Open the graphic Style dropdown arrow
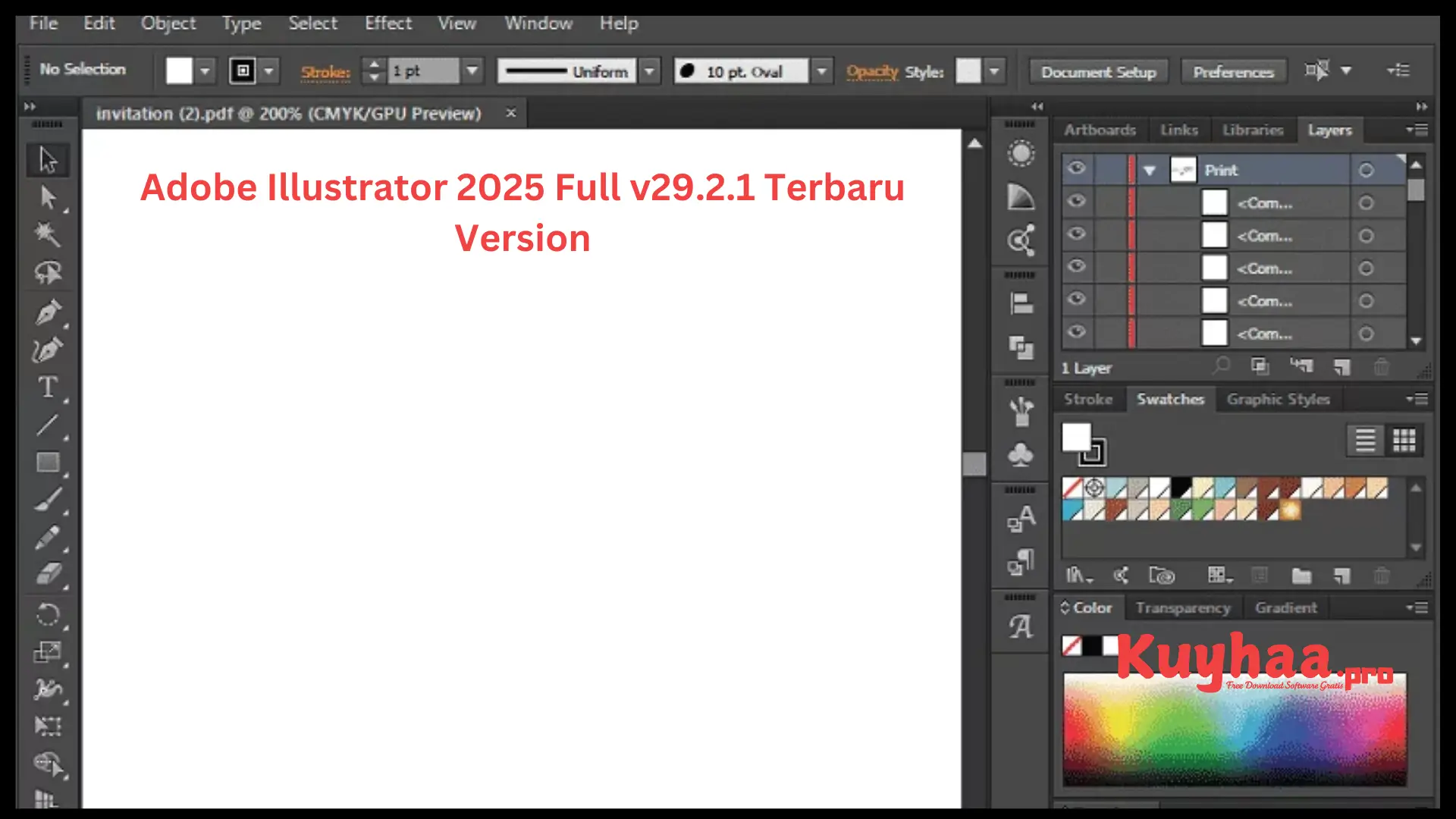This screenshot has width=1456, height=819. click(x=994, y=71)
